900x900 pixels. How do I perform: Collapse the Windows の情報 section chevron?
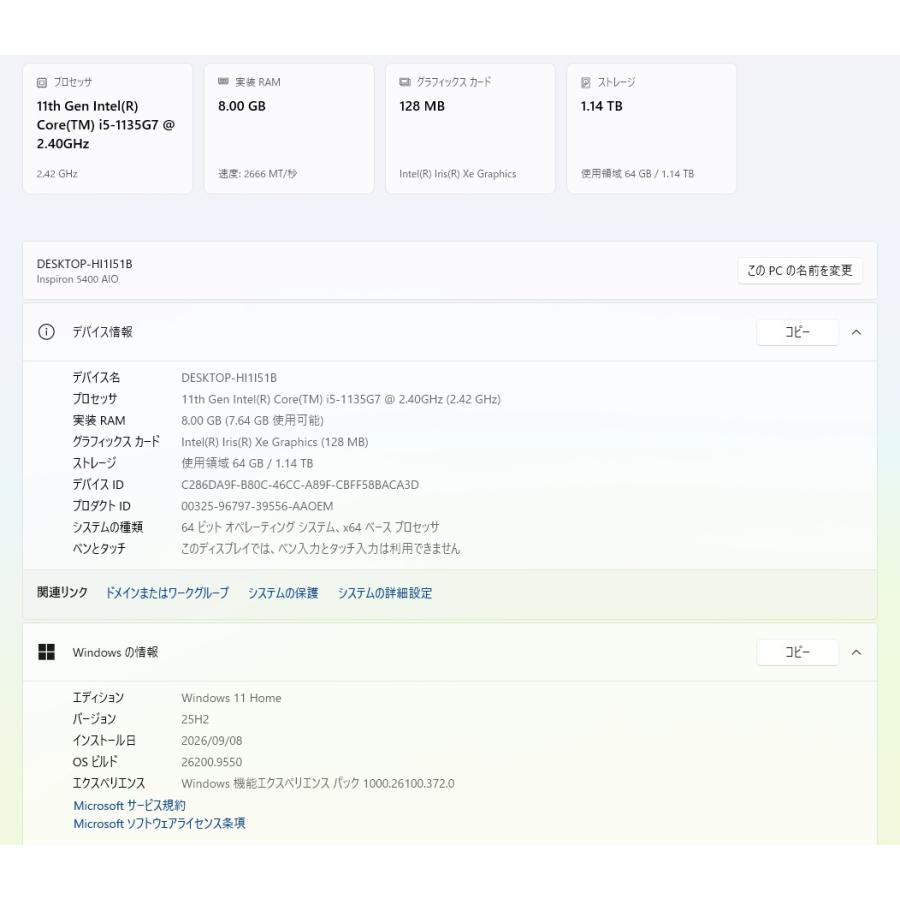pos(856,653)
